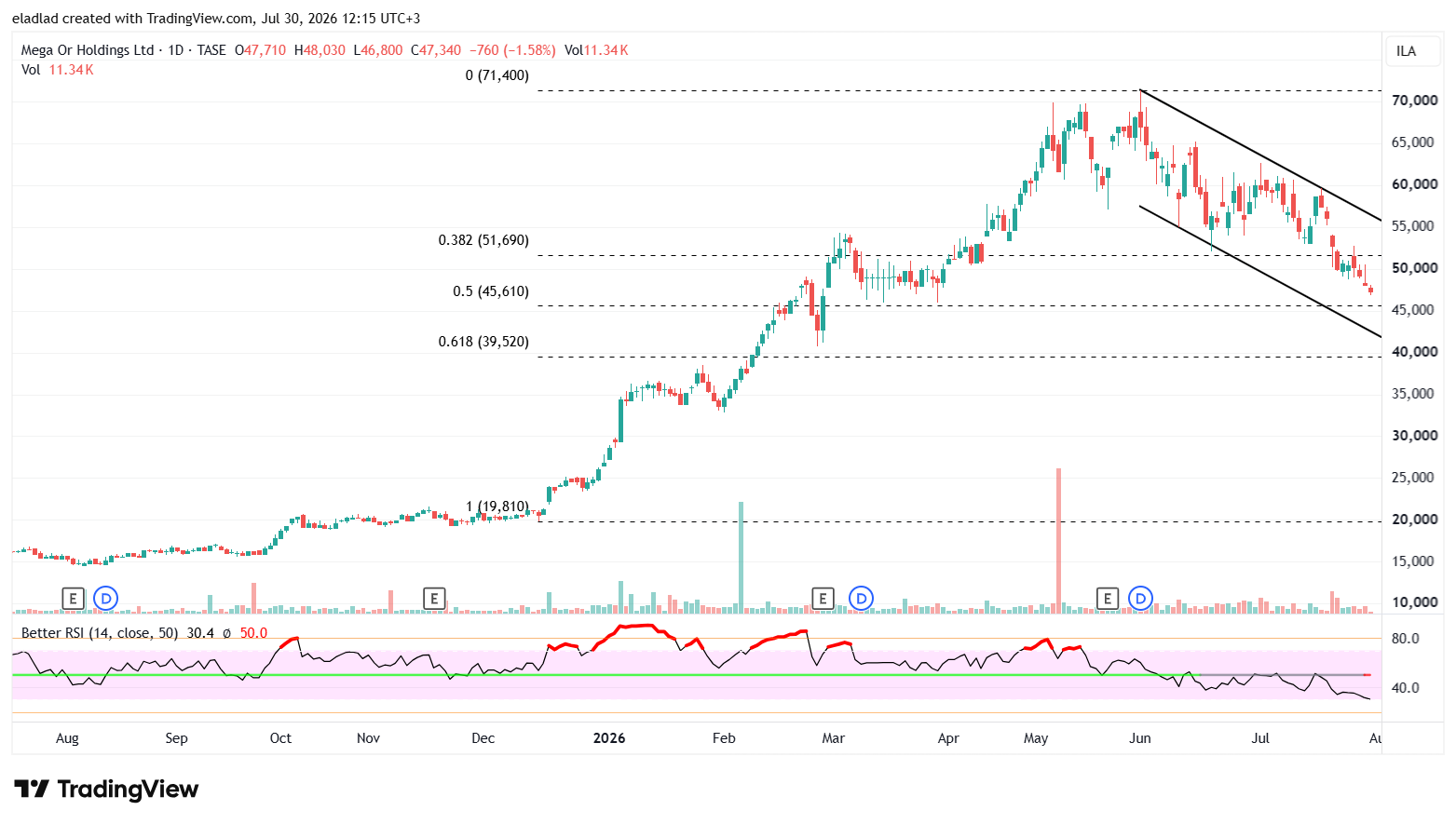Click the Mar label on time axis
Viewport: 1456px width, 824px height.
[x=833, y=738]
